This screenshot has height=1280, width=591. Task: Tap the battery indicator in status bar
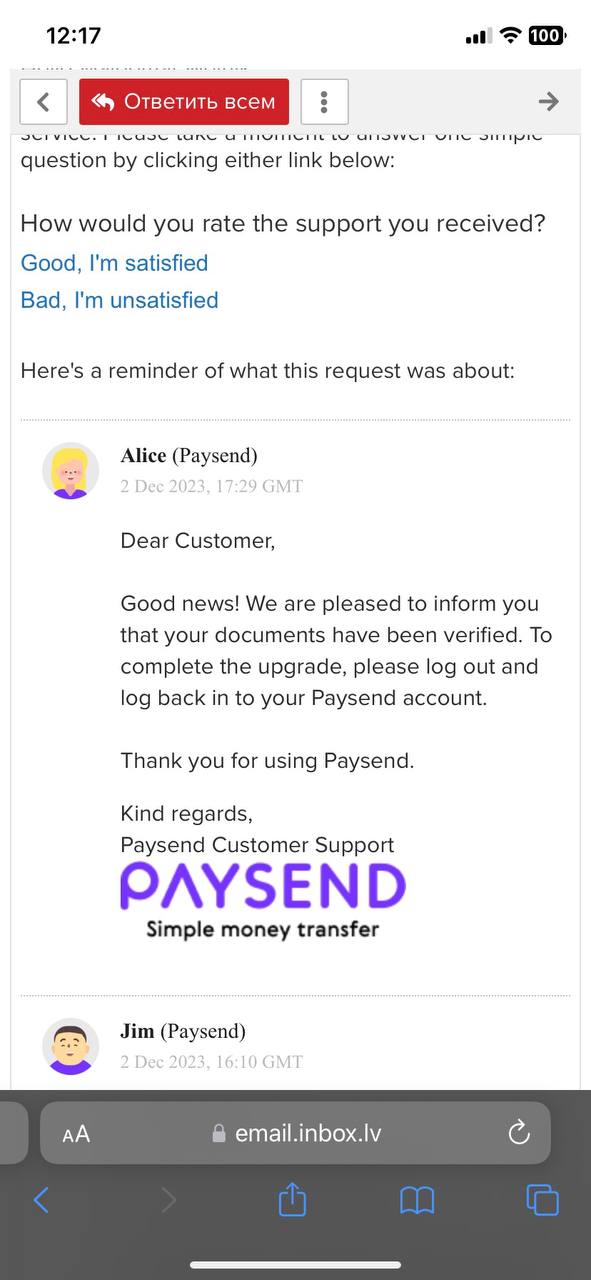pyautogui.click(x=547, y=36)
